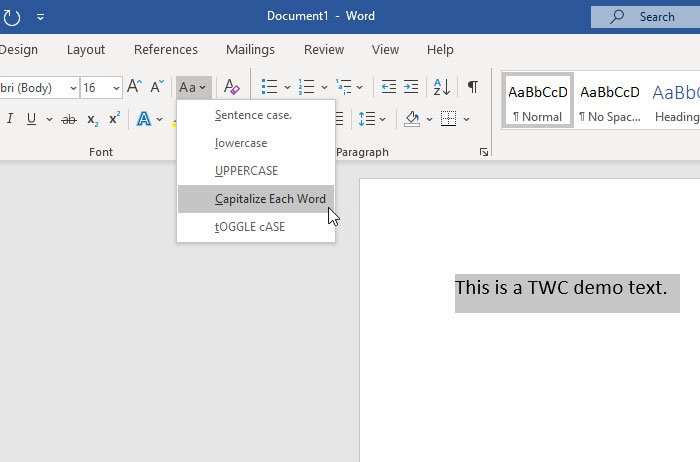The height and width of the screenshot is (462, 700).
Task: Click the Decrease Font Size icon
Action: click(157, 86)
